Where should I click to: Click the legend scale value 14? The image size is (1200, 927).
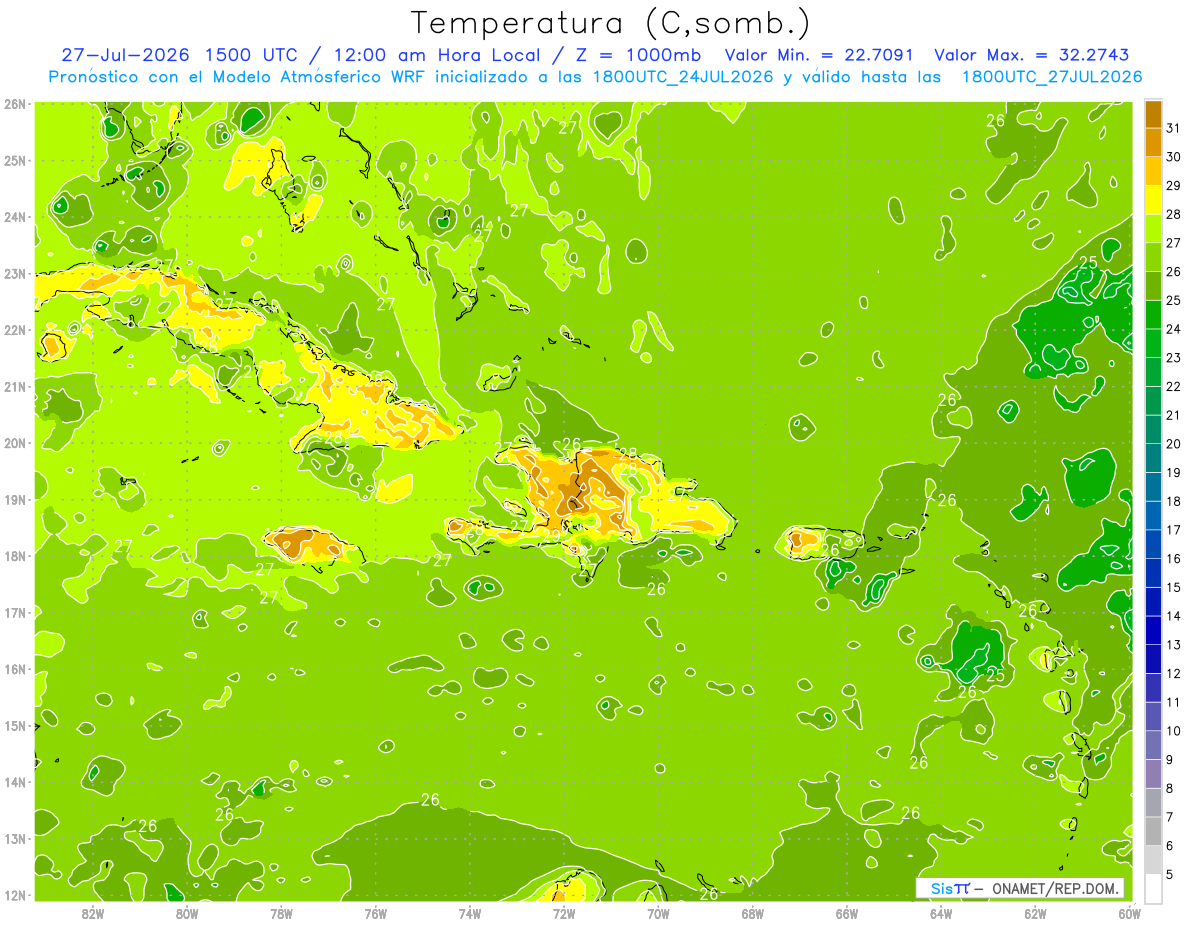(x=1174, y=616)
